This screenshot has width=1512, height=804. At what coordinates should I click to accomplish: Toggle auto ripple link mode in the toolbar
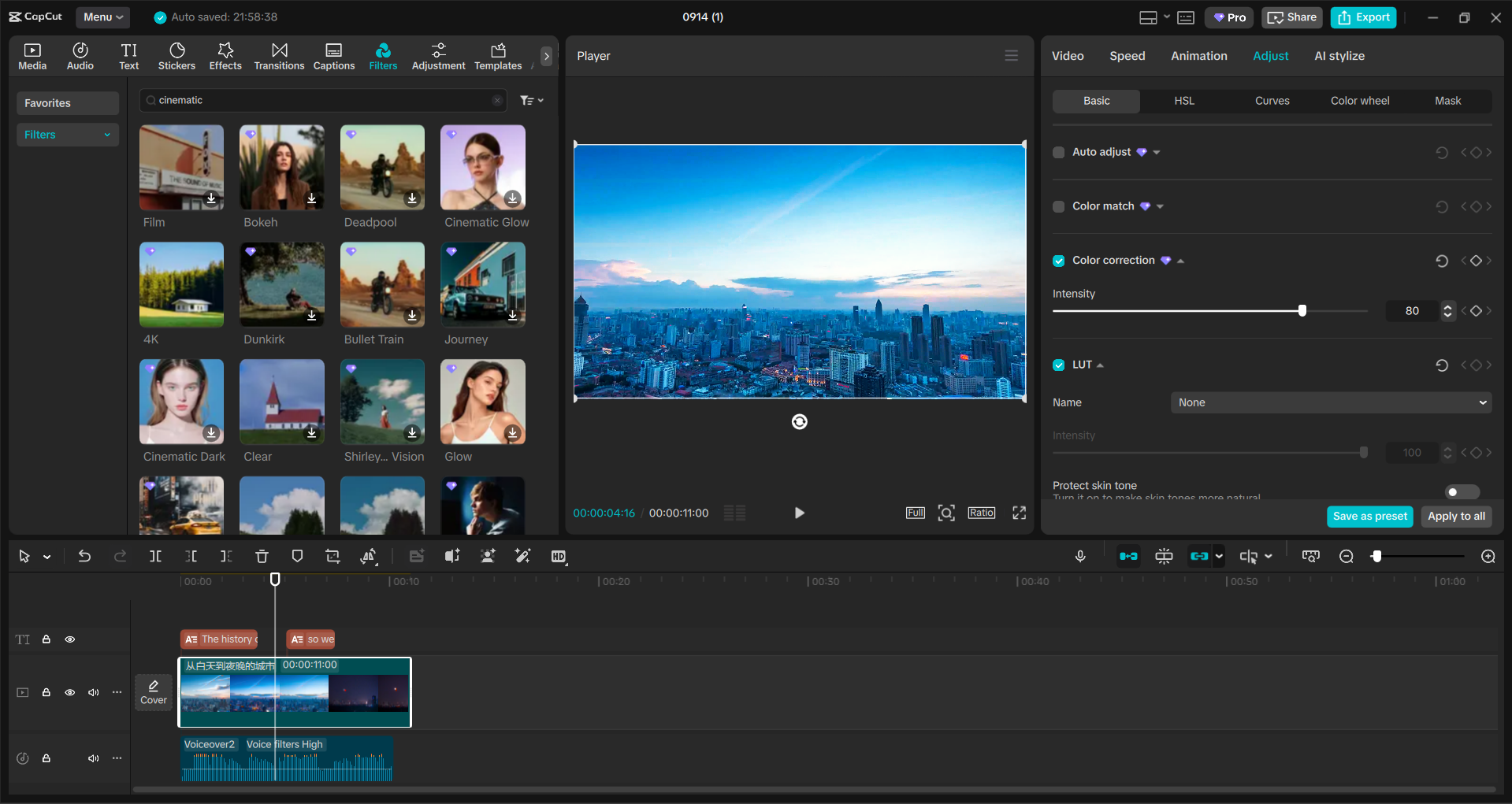(x=1201, y=556)
